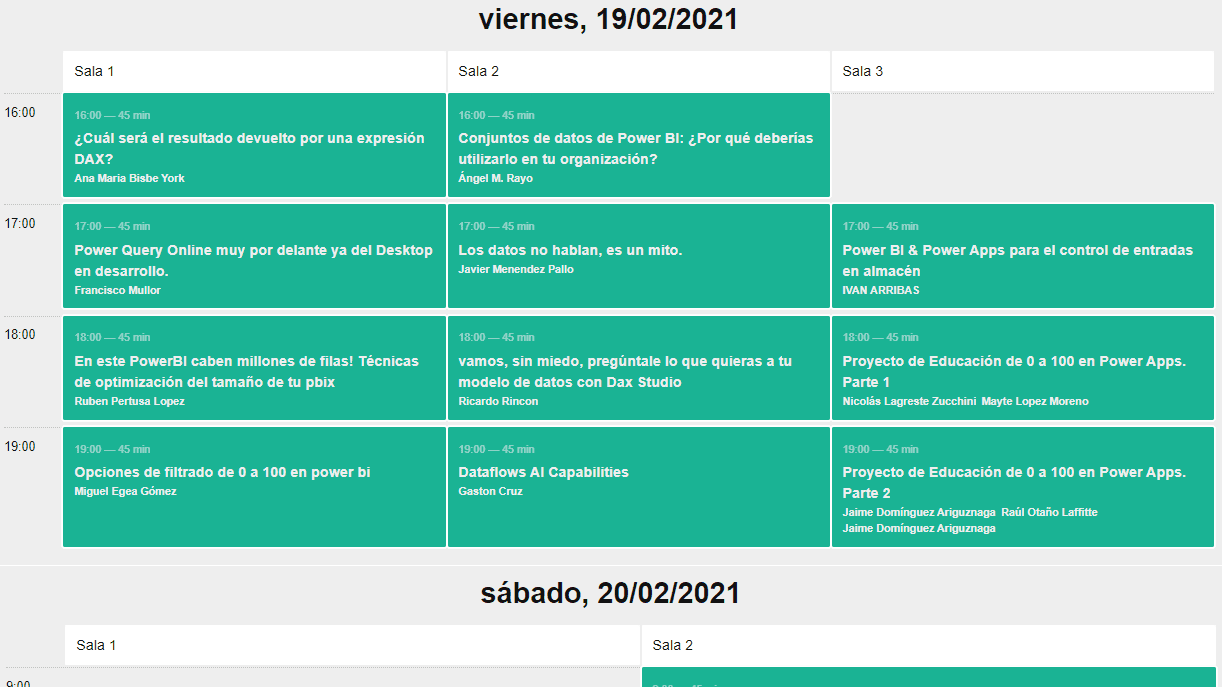This screenshot has height=687, width=1222.
Task: Open 'Los datos no hablan' session
Action: click(x=570, y=250)
